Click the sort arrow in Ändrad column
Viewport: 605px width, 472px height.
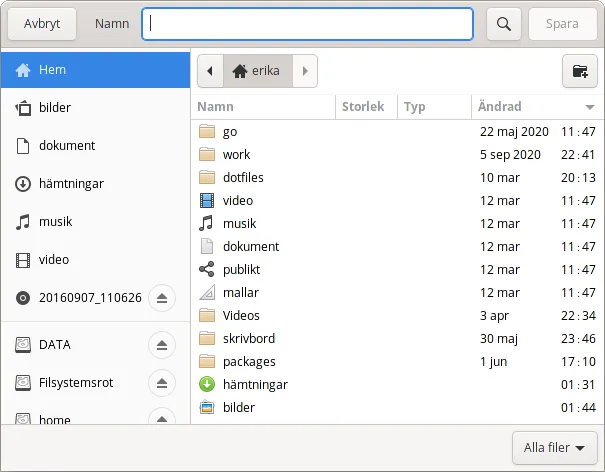click(588, 107)
